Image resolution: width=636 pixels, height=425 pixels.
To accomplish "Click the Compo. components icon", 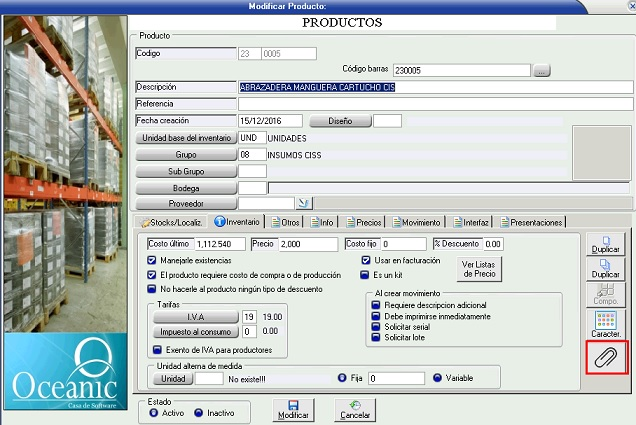I will tap(605, 291).
